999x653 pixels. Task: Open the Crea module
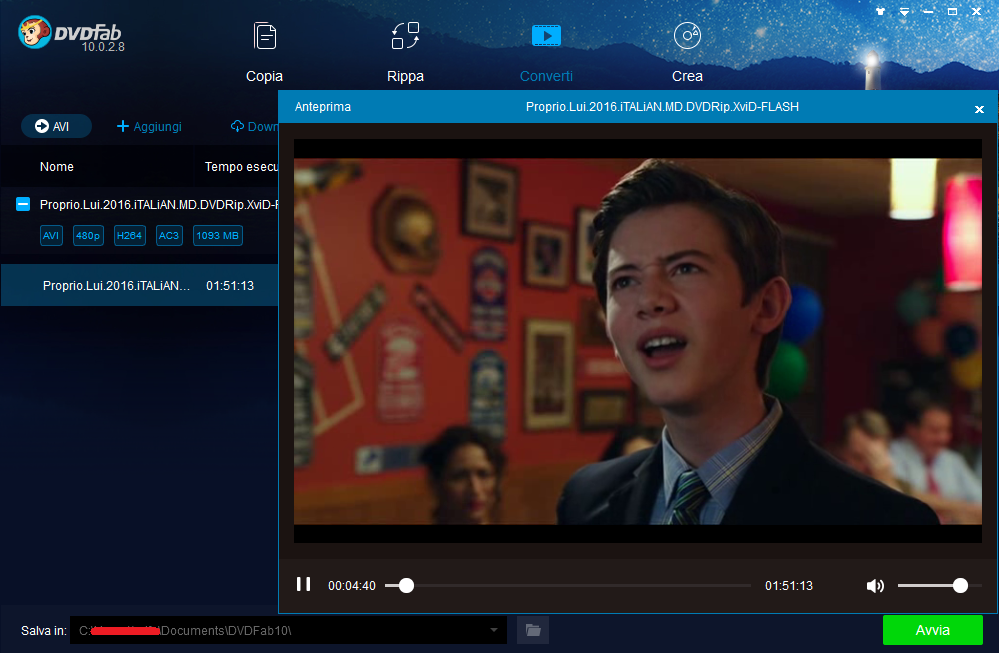(687, 54)
